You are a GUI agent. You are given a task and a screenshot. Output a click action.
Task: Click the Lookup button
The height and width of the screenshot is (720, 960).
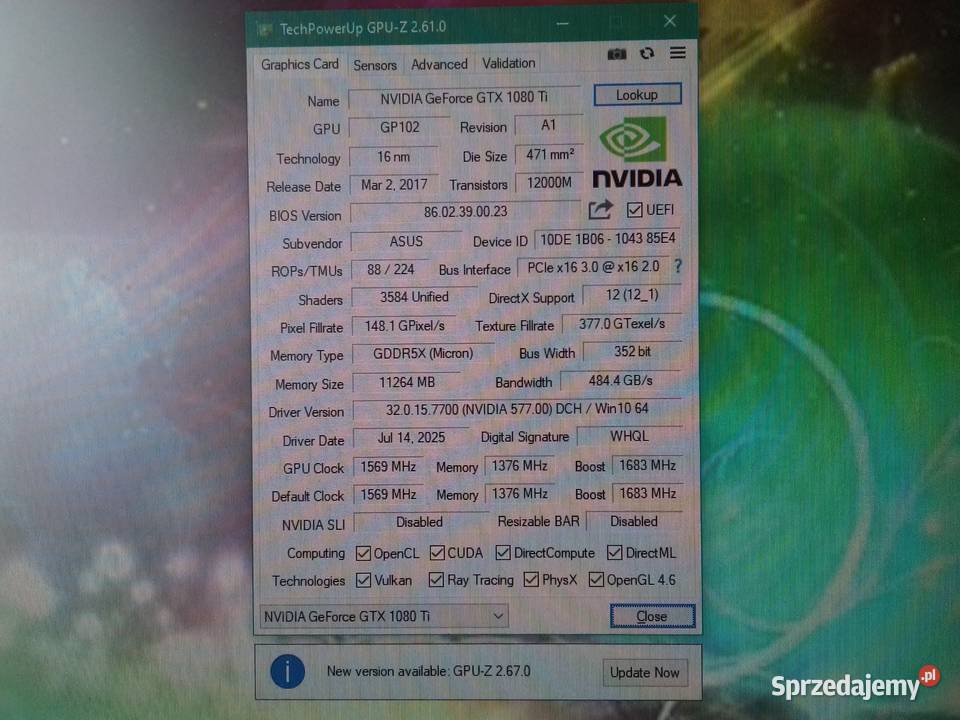pos(637,95)
